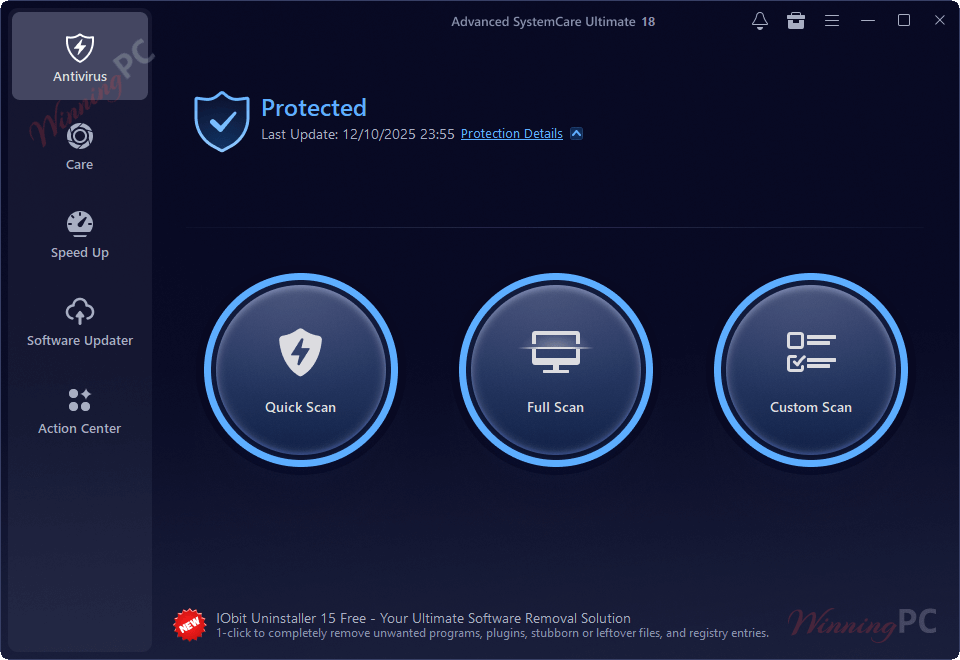
Task: Collapse the Protection Details arrow
Action: click(x=577, y=133)
